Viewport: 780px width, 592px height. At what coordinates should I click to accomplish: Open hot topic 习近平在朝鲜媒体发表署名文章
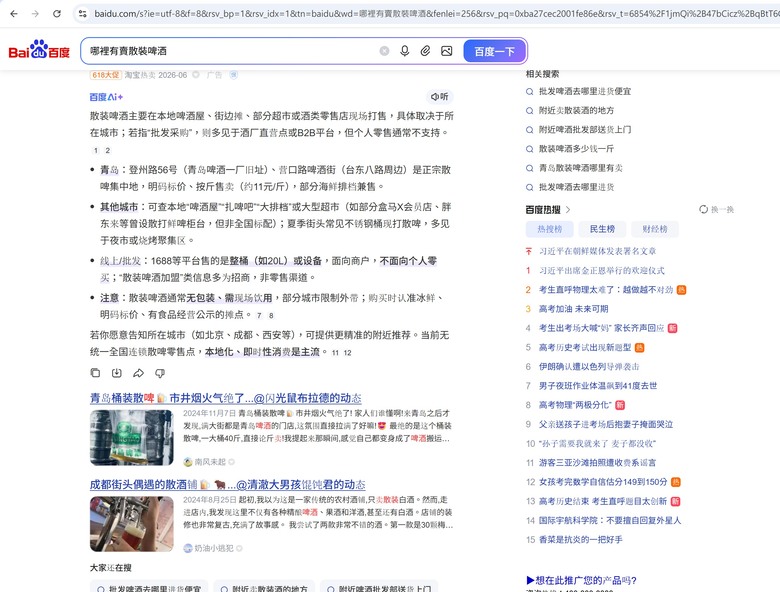point(597,251)
